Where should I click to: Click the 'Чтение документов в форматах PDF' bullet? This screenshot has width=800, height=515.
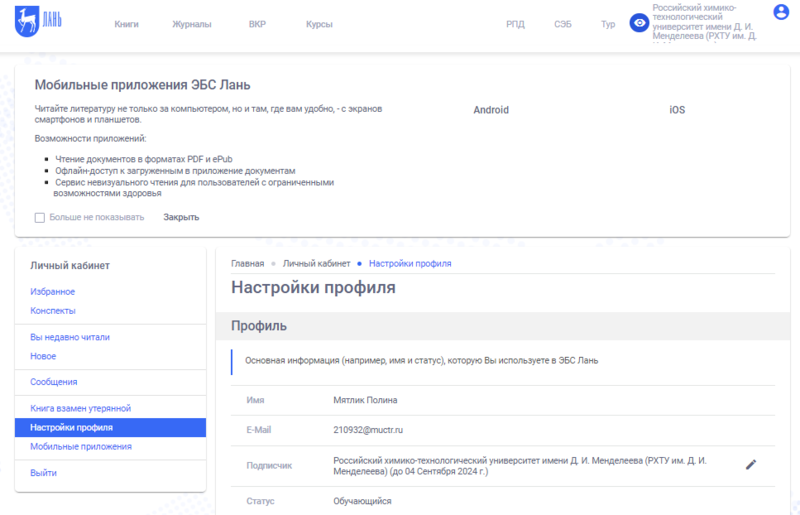tap(143, 159)
